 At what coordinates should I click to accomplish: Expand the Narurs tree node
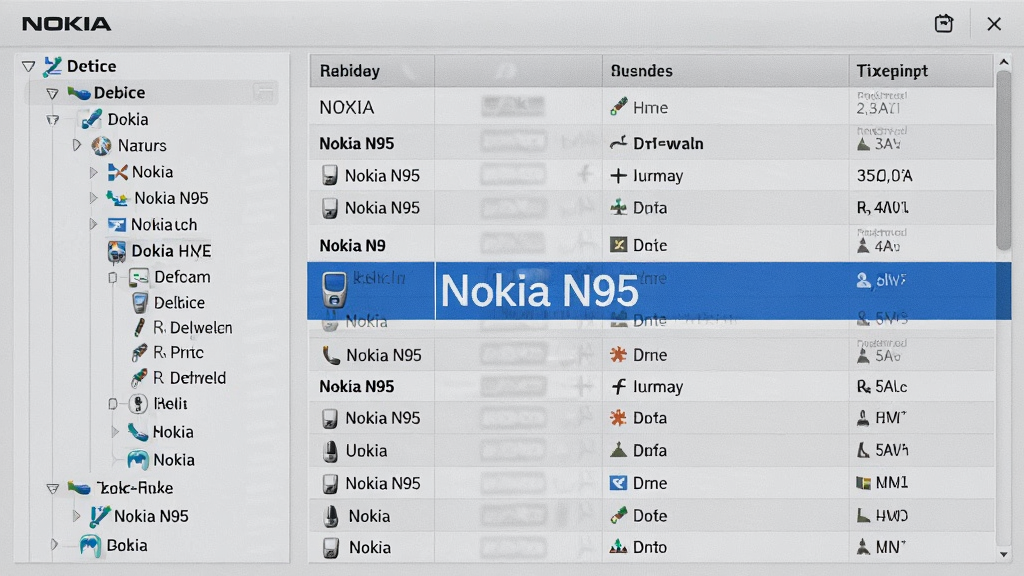click(x=77, y=145)
